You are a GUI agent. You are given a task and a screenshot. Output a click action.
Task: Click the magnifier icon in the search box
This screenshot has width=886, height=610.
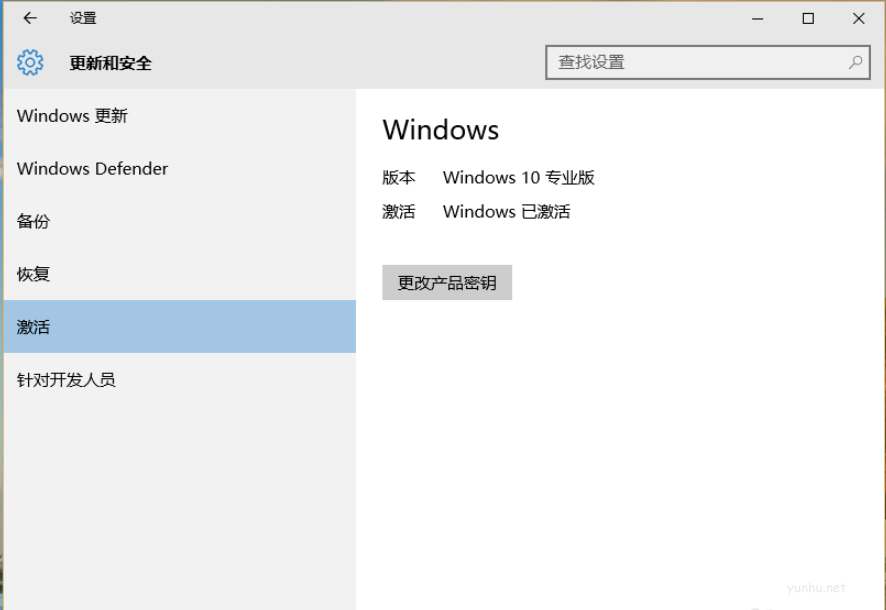[856, 62]
